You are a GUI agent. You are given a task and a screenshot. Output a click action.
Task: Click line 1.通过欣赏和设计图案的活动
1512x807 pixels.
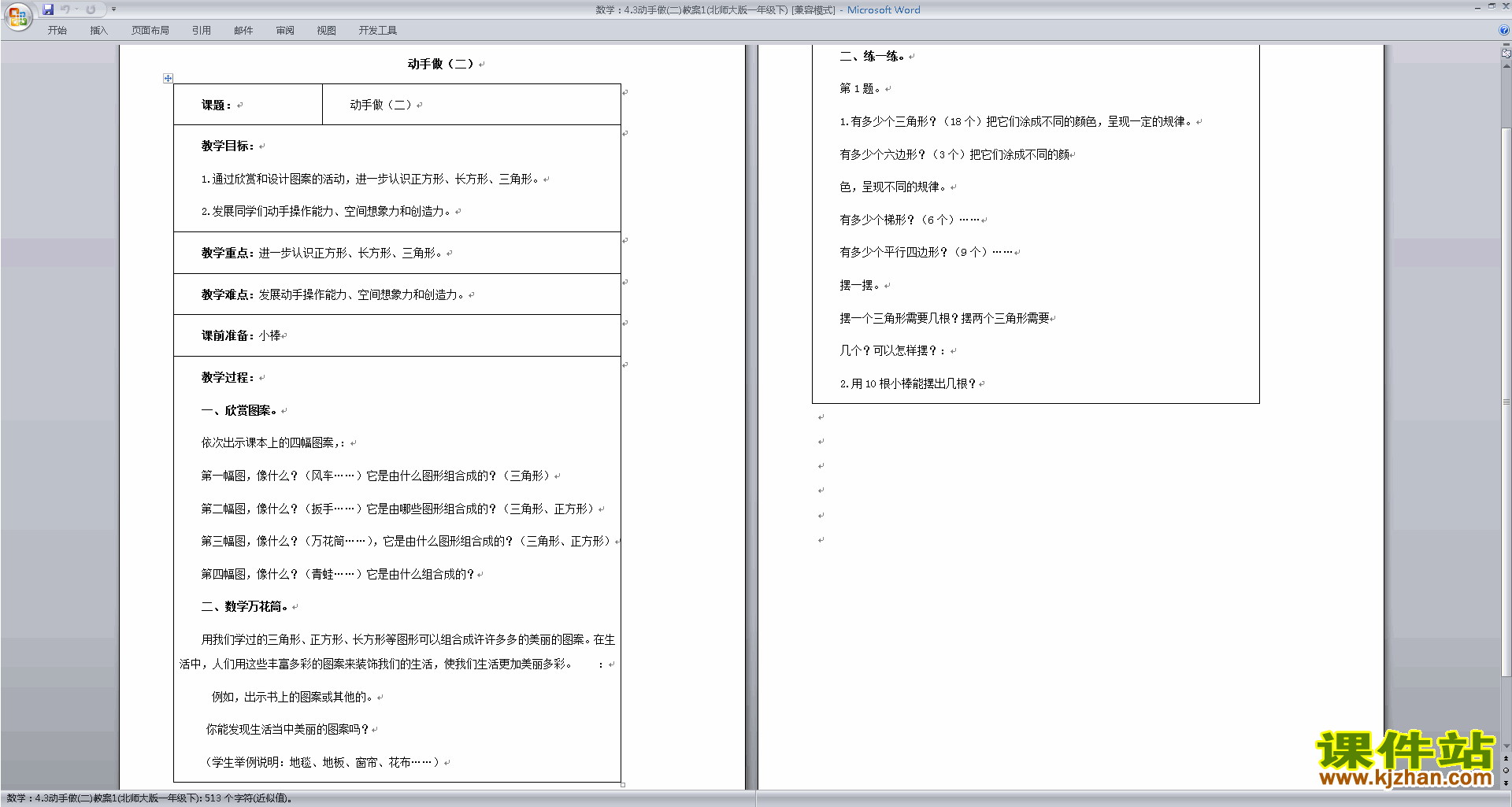tap(371, 179)
